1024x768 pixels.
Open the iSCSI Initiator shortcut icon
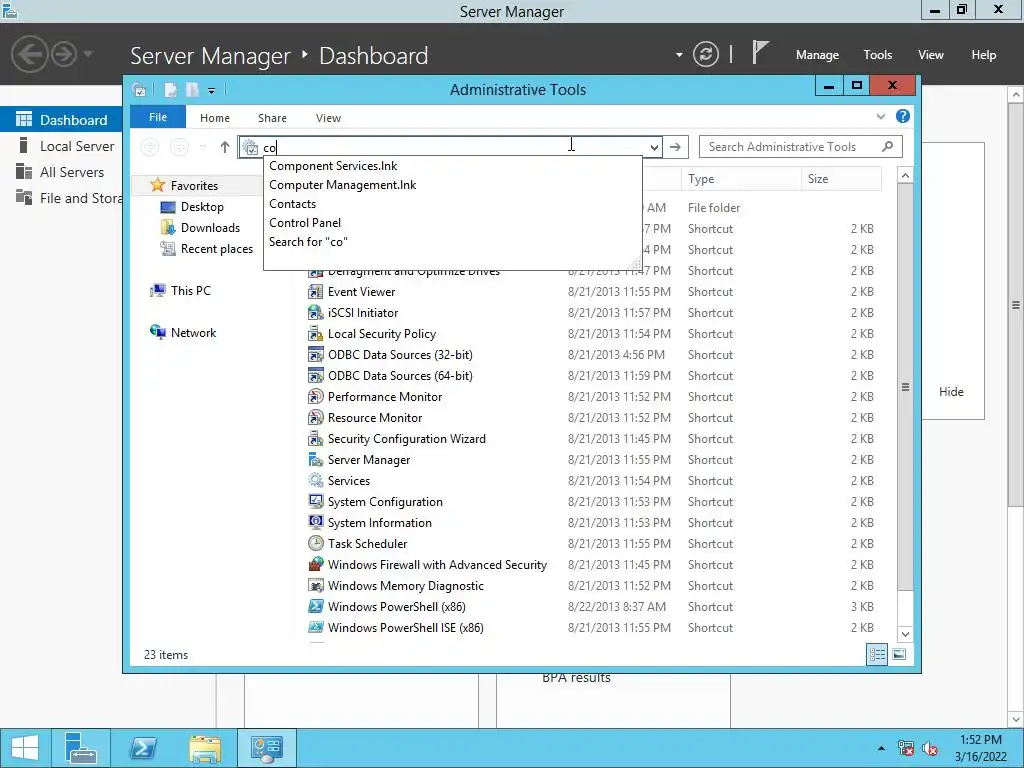click(x=315, y=313)
